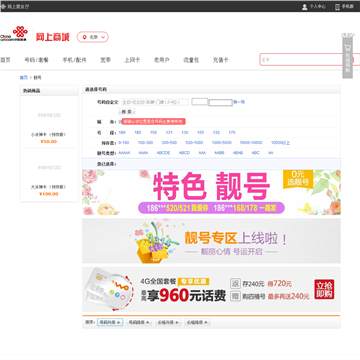This screenshot has width=360, height=360.
Task: Open the 特色靓号 pink banner
Action: click(211, 192)
